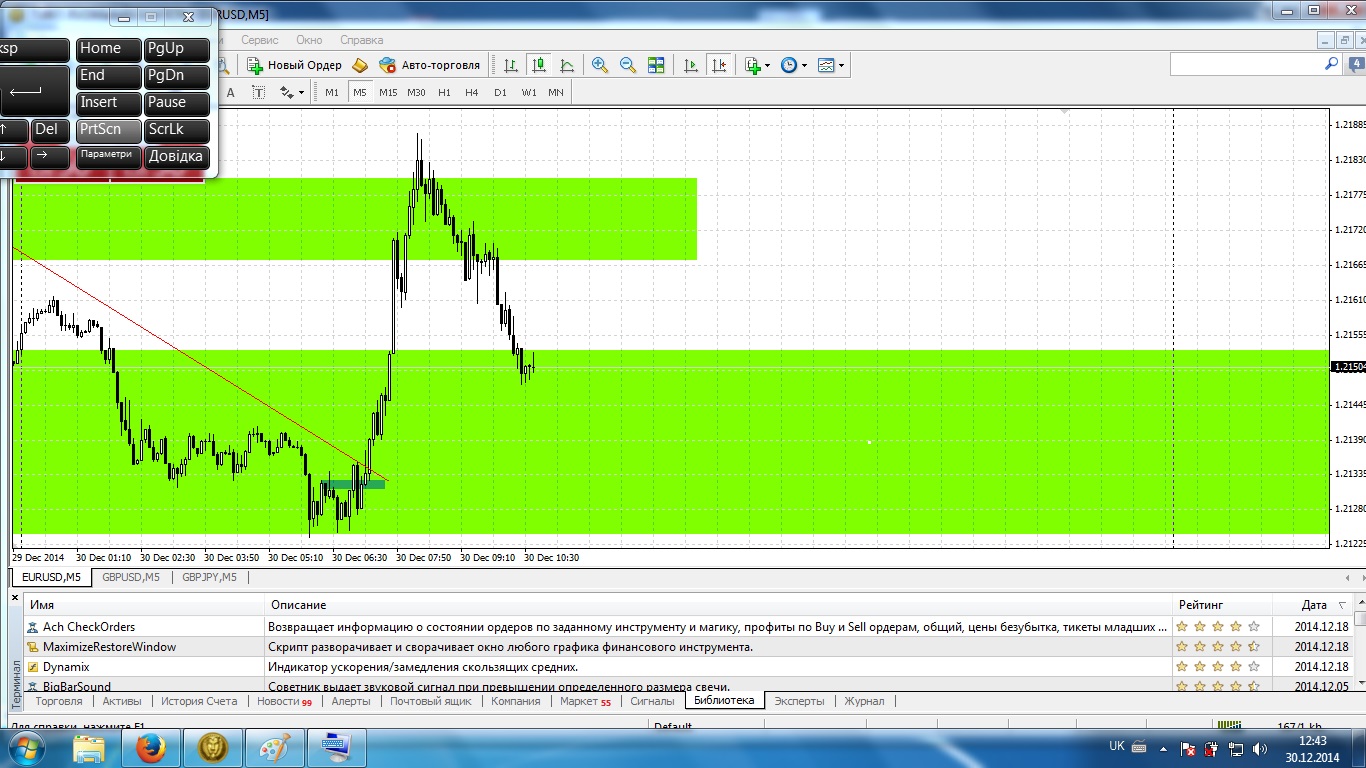Open the New Order (Новый Ордер) dialog

pyautogui.click(x=294, y=65)
